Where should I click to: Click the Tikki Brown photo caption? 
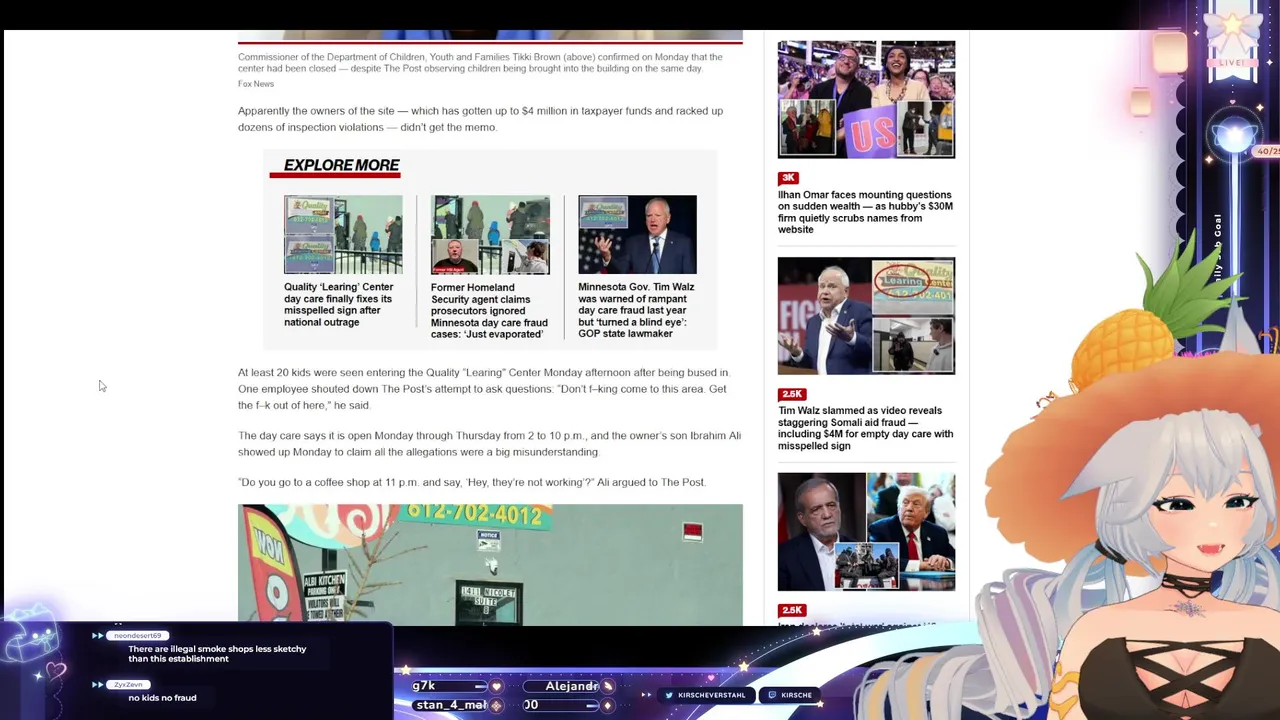(x=480, y=62)
